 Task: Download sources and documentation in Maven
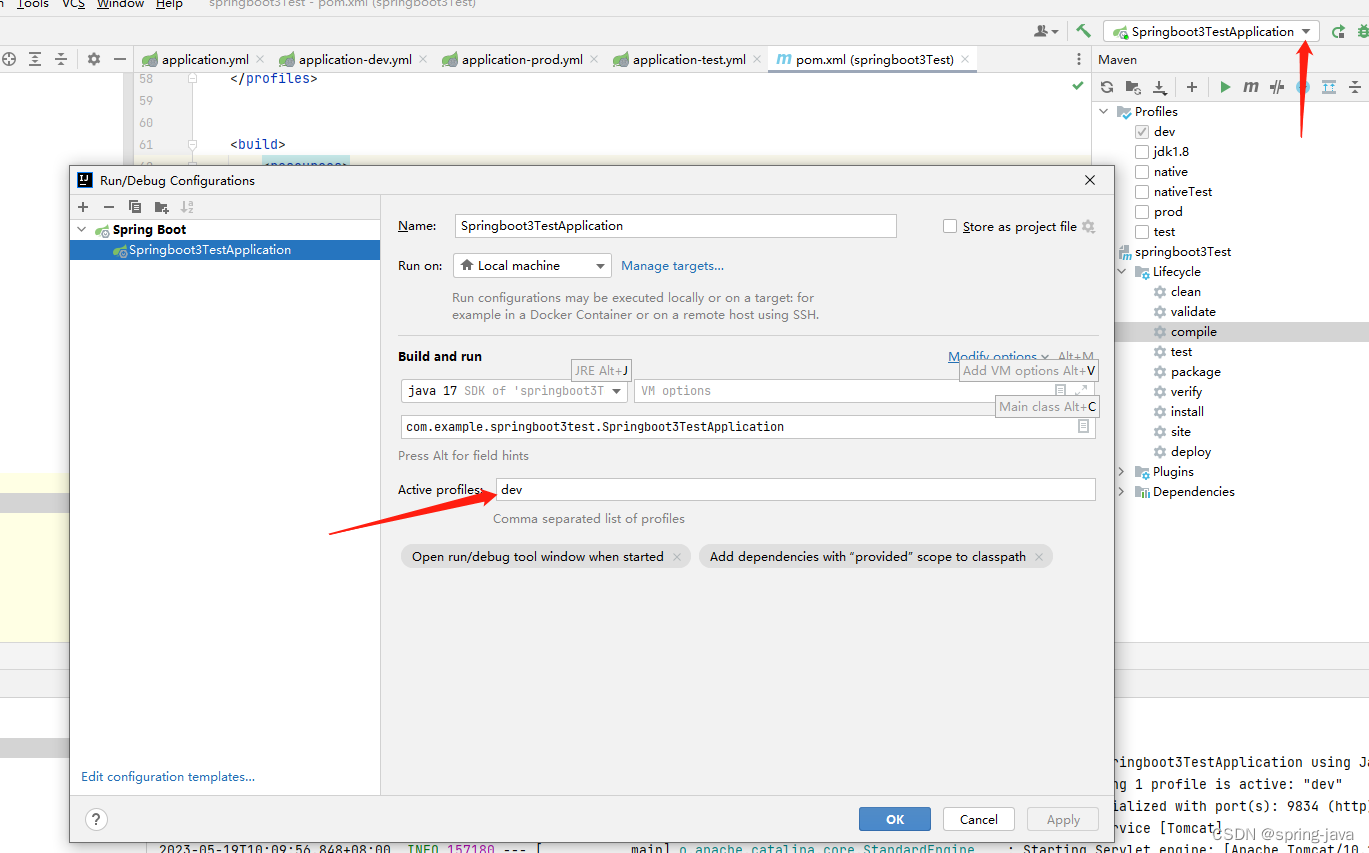(1159, 87)
